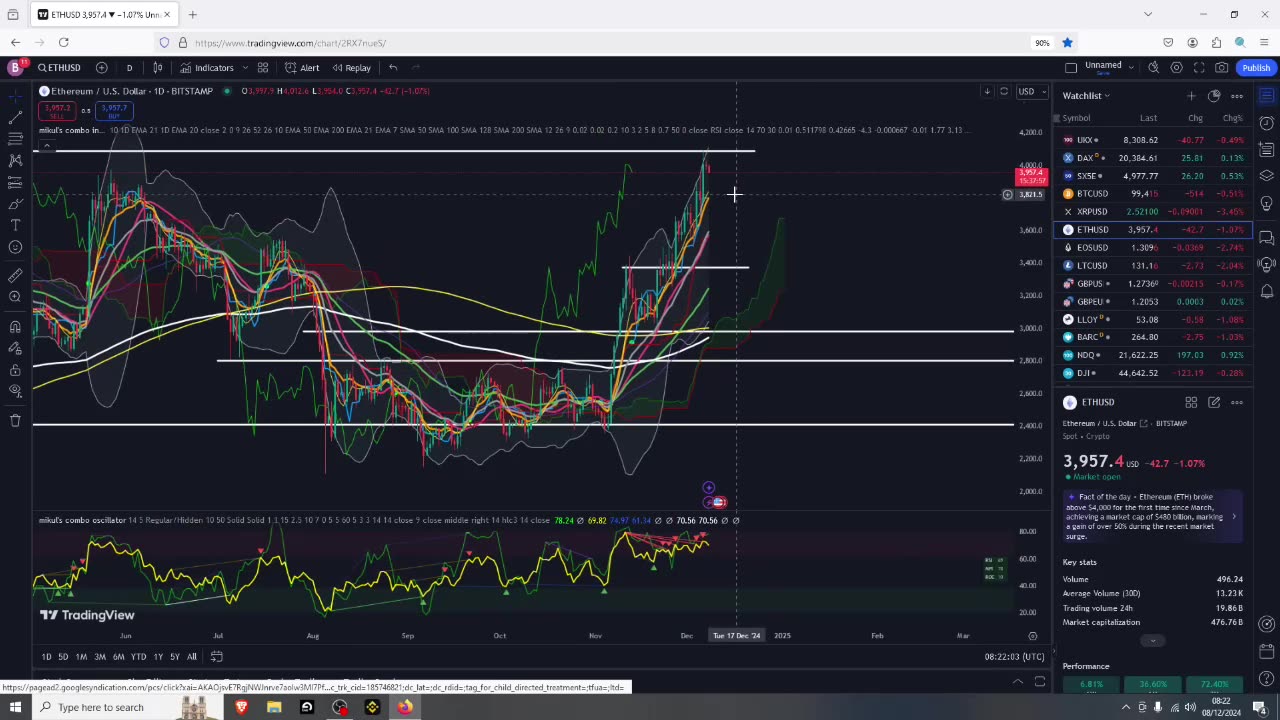This screenshot has height=720, width=1280.
Task: Open File Explorer from the taskbar
Action: point(274,708)
